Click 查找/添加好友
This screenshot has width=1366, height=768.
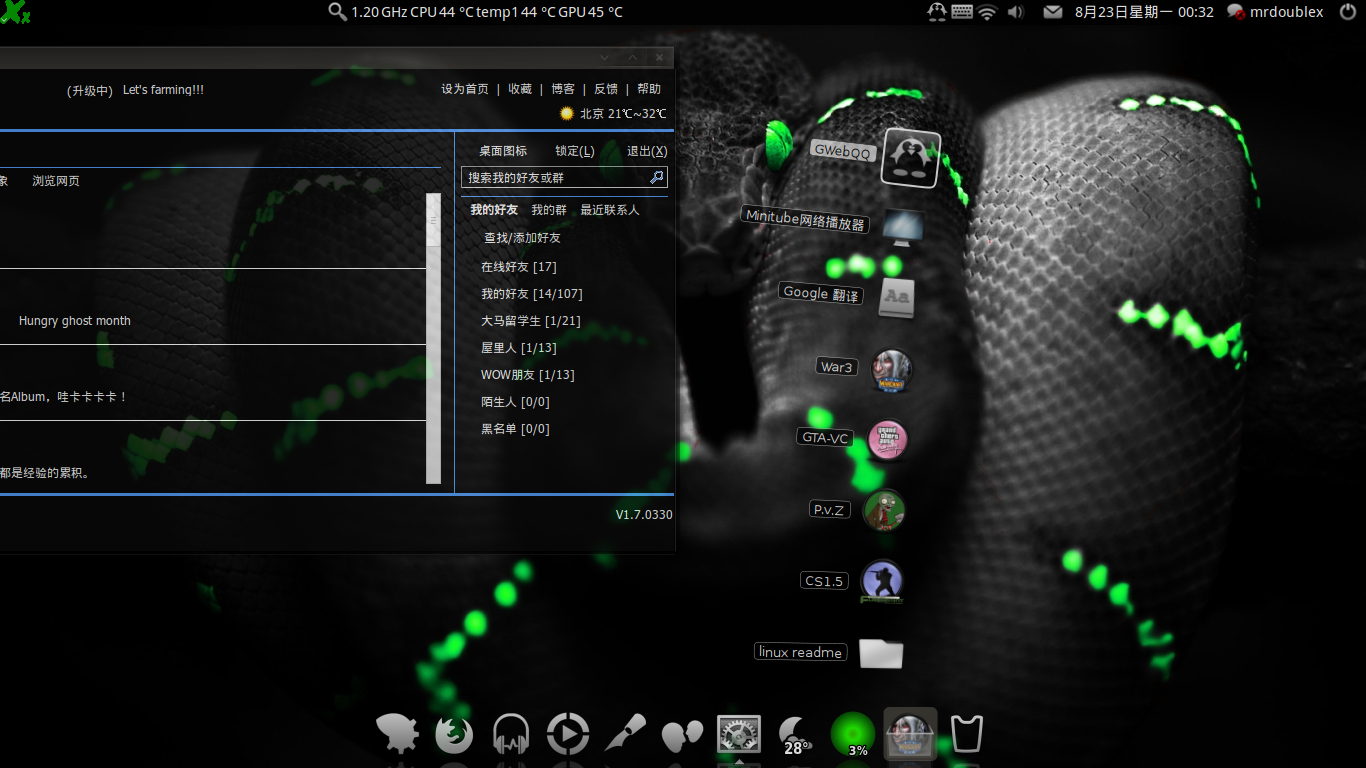[x=522, y=238]
